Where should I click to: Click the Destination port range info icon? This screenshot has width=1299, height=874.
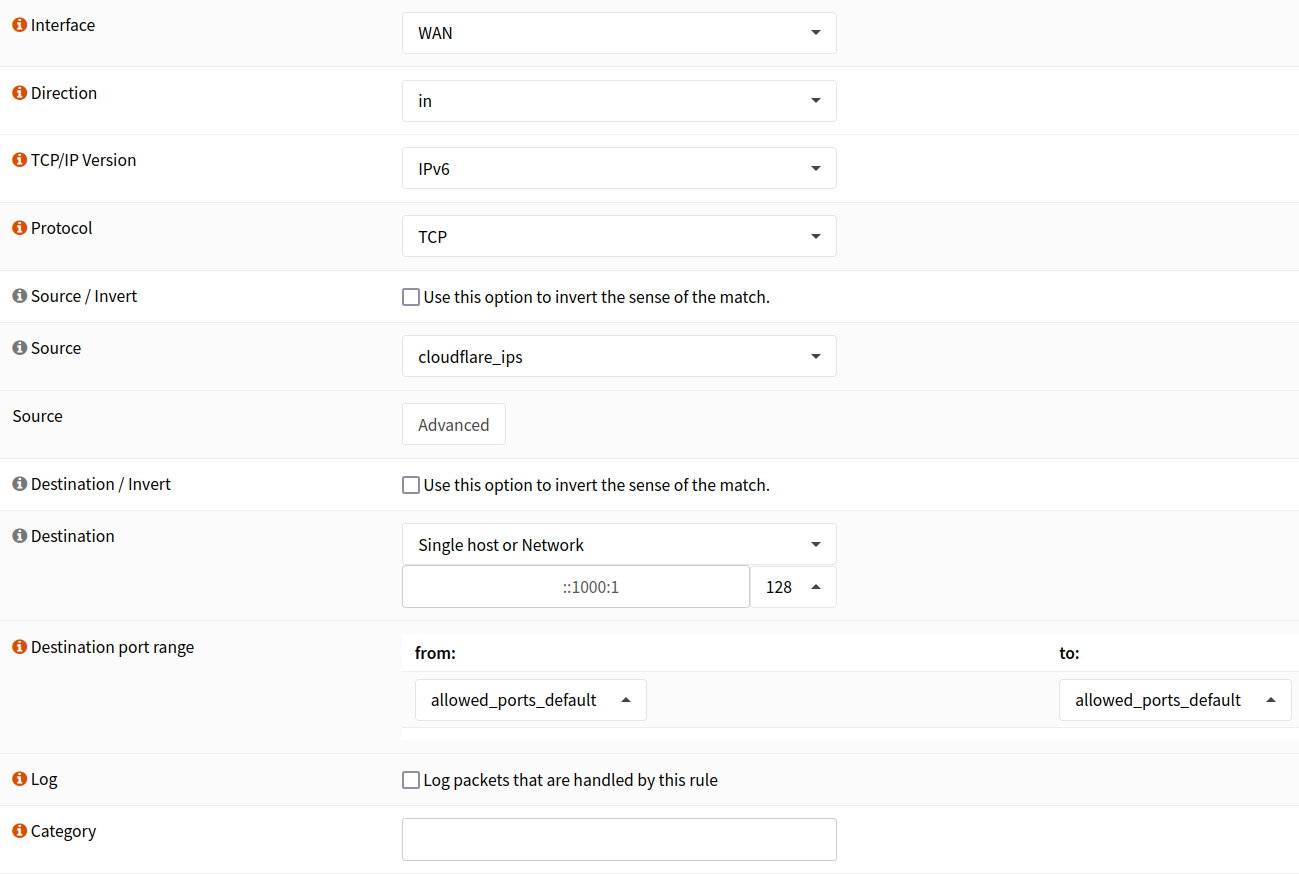tap(18, 646)
